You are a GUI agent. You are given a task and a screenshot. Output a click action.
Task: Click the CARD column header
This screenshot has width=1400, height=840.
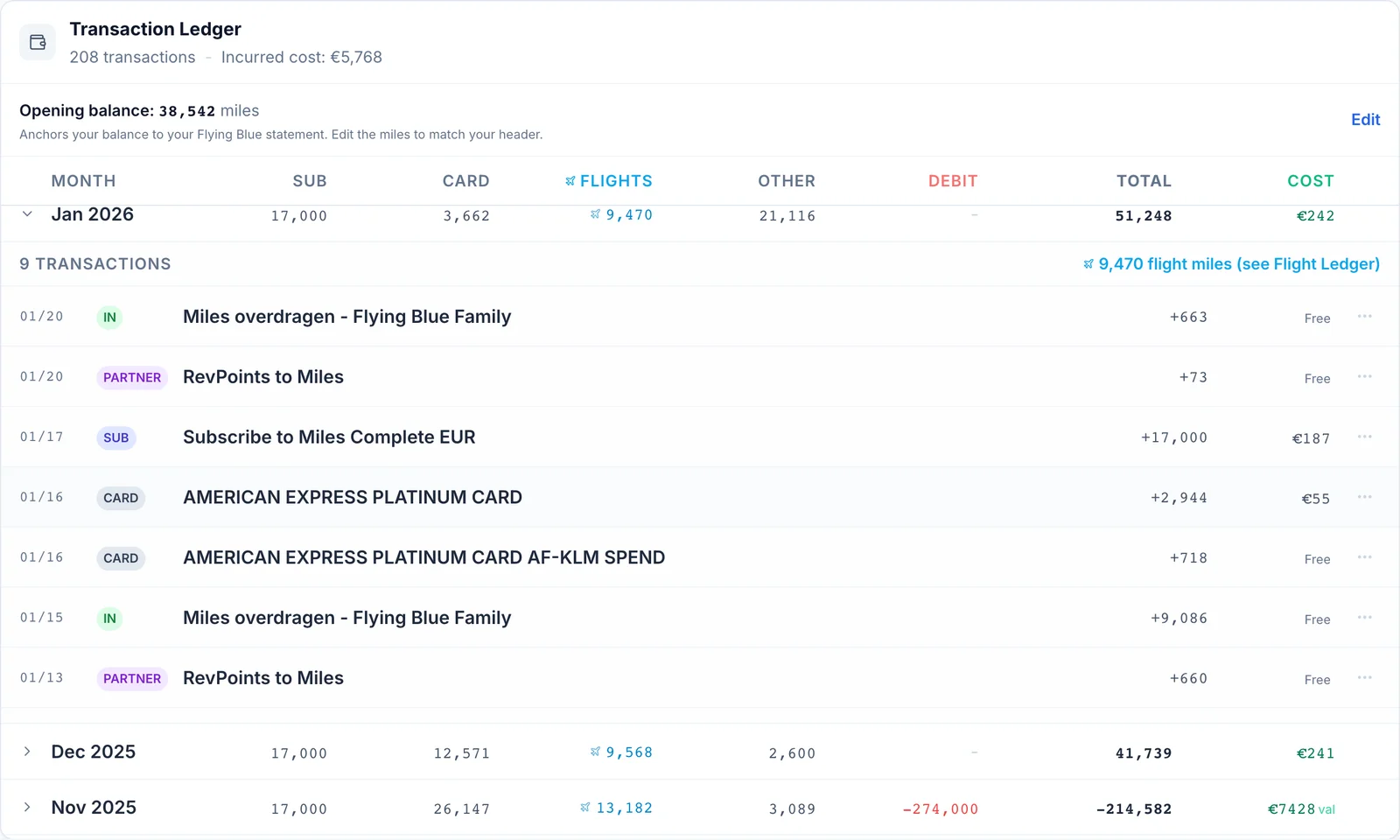465,181
